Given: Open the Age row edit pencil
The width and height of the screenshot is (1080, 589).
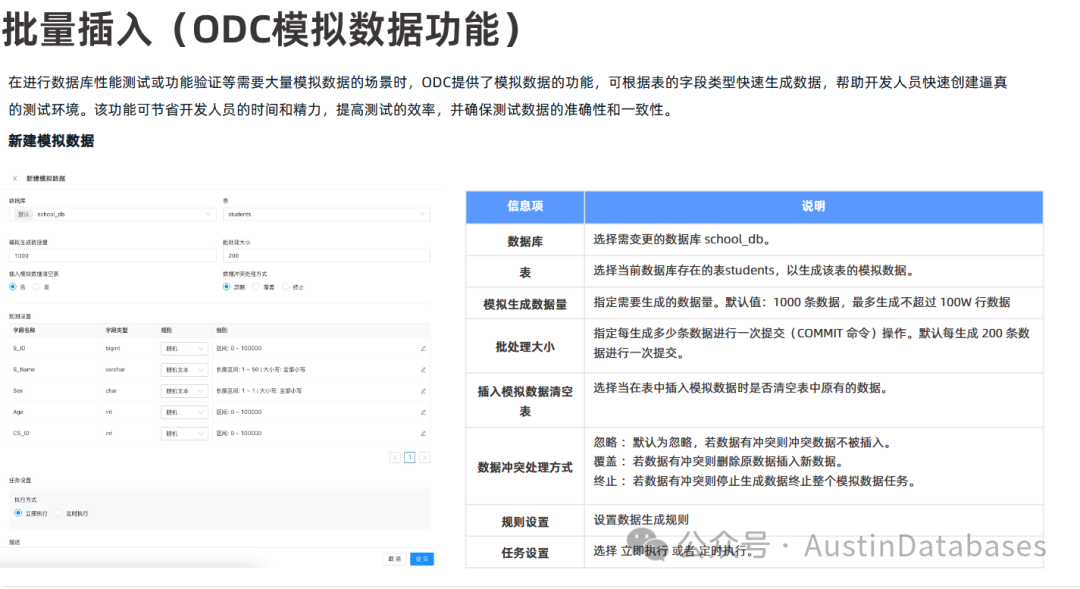Looking at the screenshot, I should pos(423,413).
